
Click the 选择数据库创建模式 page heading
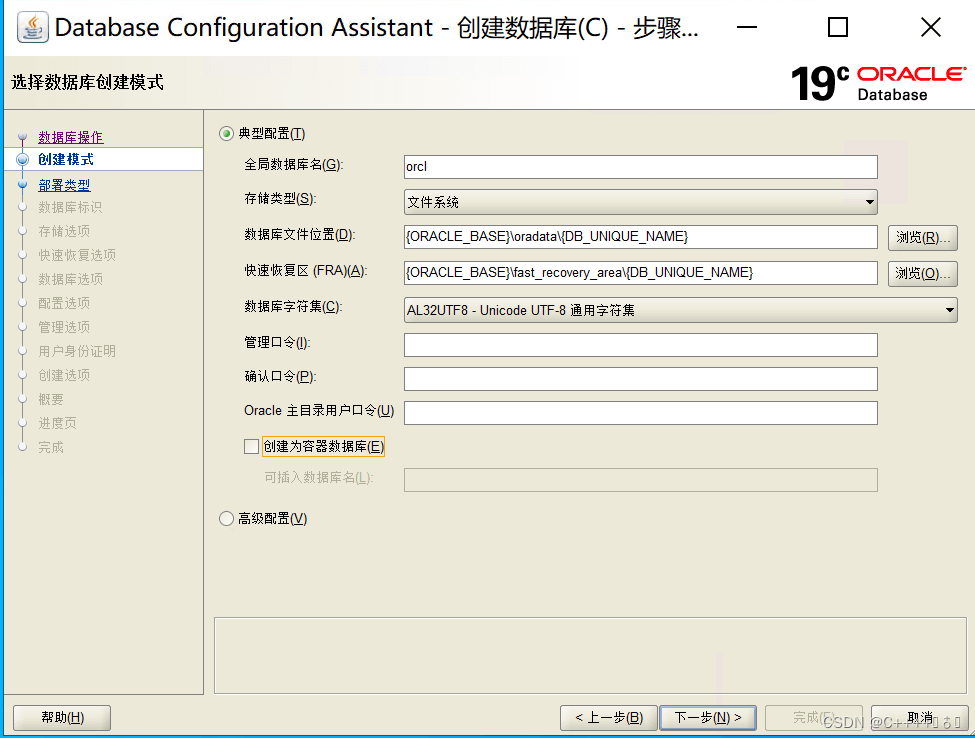pyautogui.click(x=87, y=82)
